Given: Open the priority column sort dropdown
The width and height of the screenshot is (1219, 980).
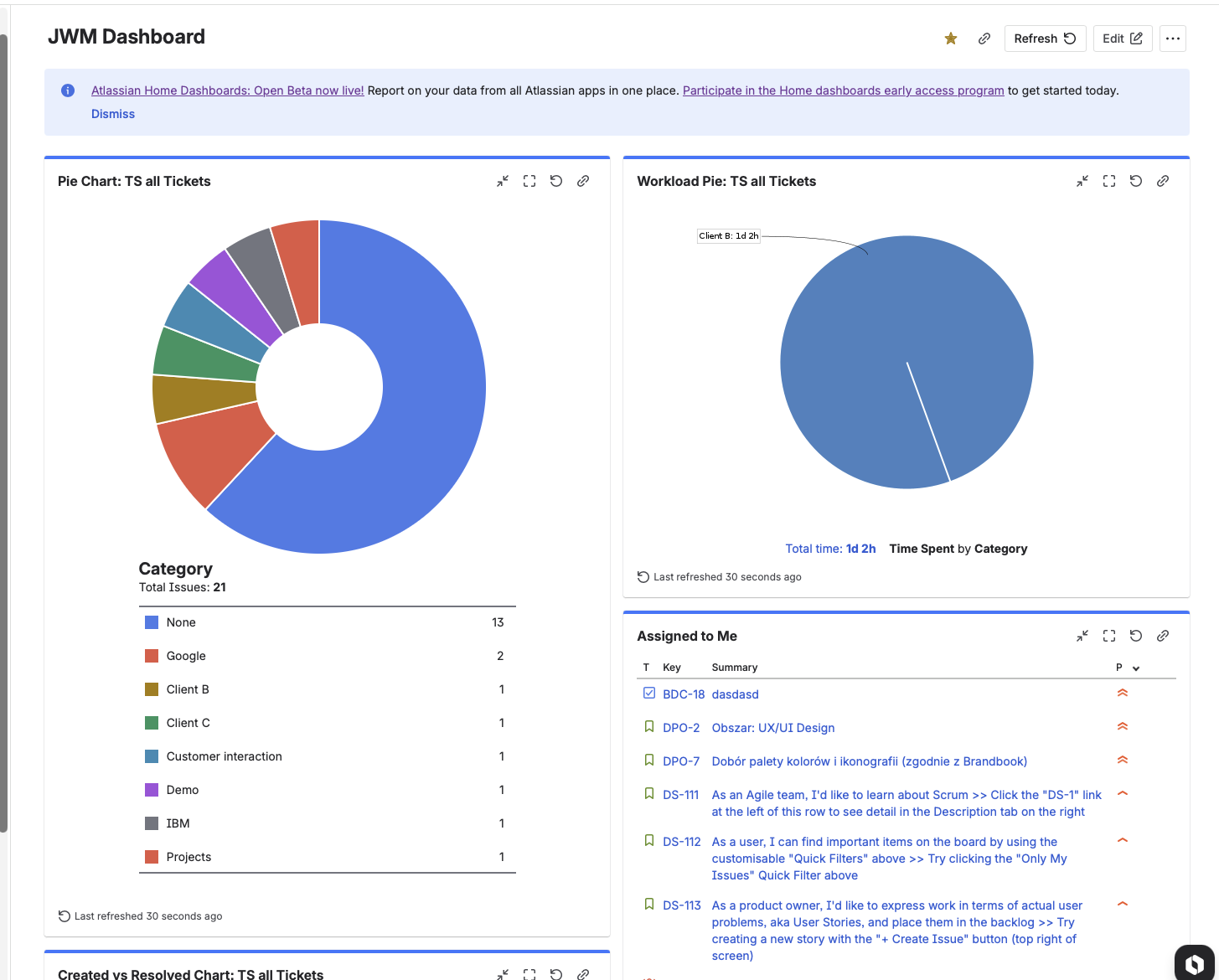Looking at the screenshot, I should point(1135,668).
